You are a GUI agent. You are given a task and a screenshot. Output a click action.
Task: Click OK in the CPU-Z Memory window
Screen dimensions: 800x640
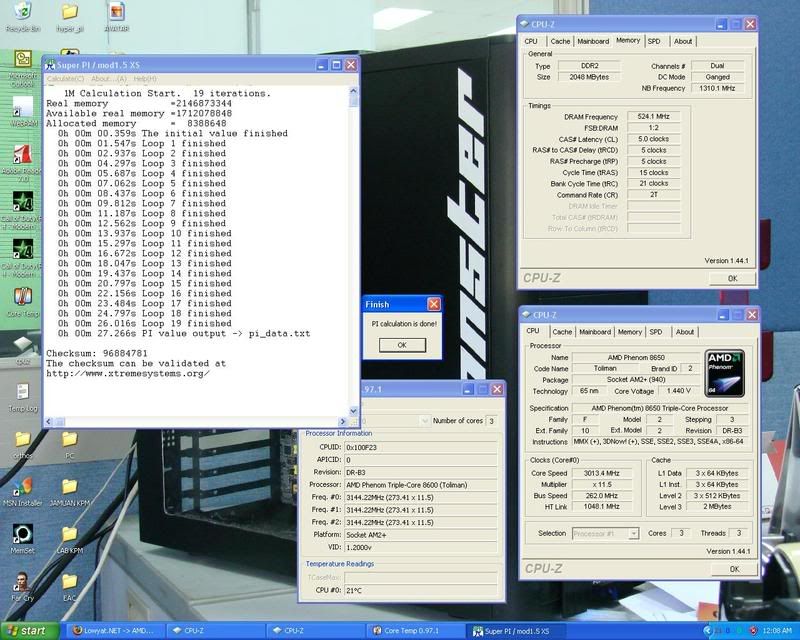733,278
